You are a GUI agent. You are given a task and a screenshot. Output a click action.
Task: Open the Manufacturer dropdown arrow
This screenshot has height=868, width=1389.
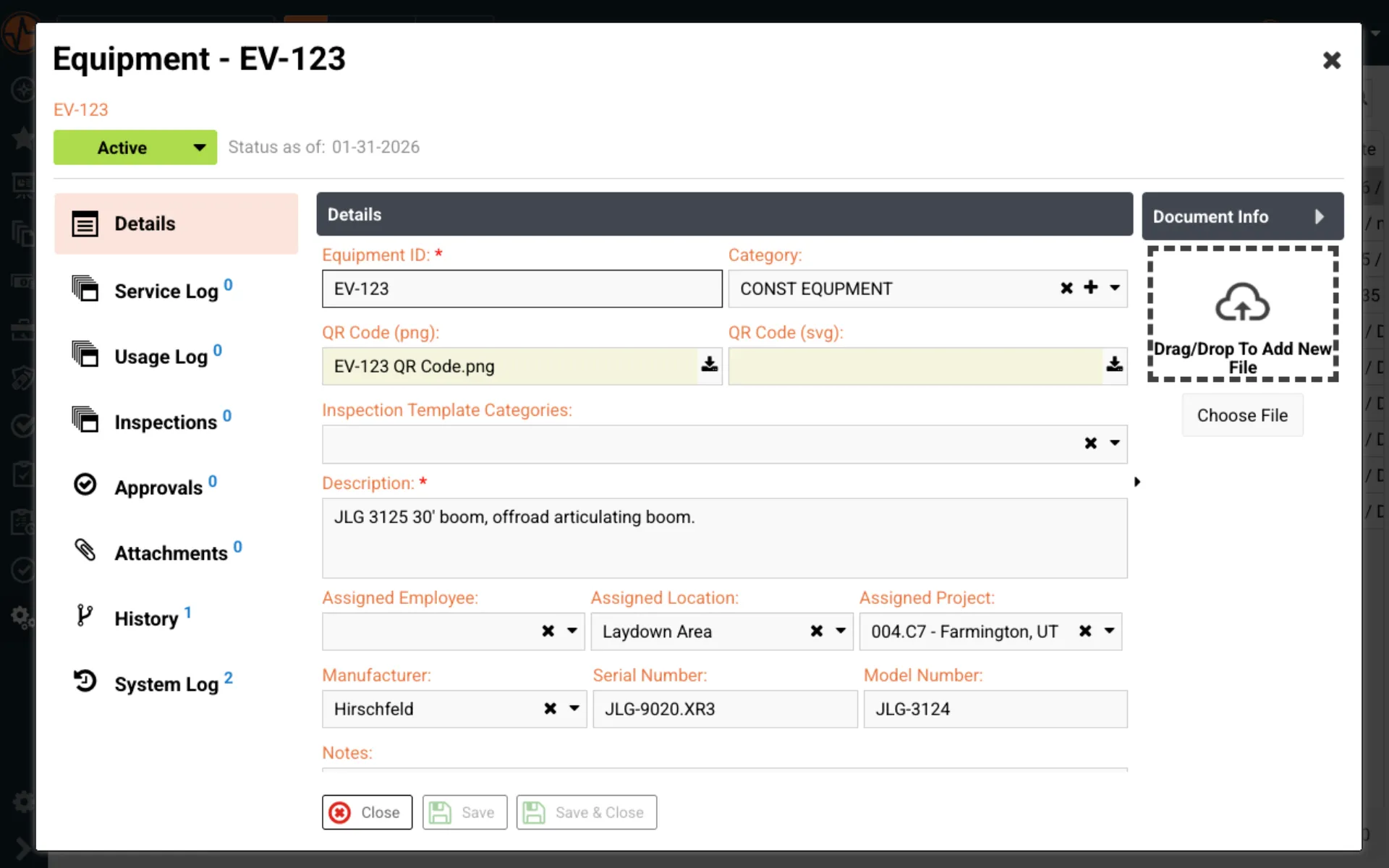pyautogui.click(x=574, y=708)
